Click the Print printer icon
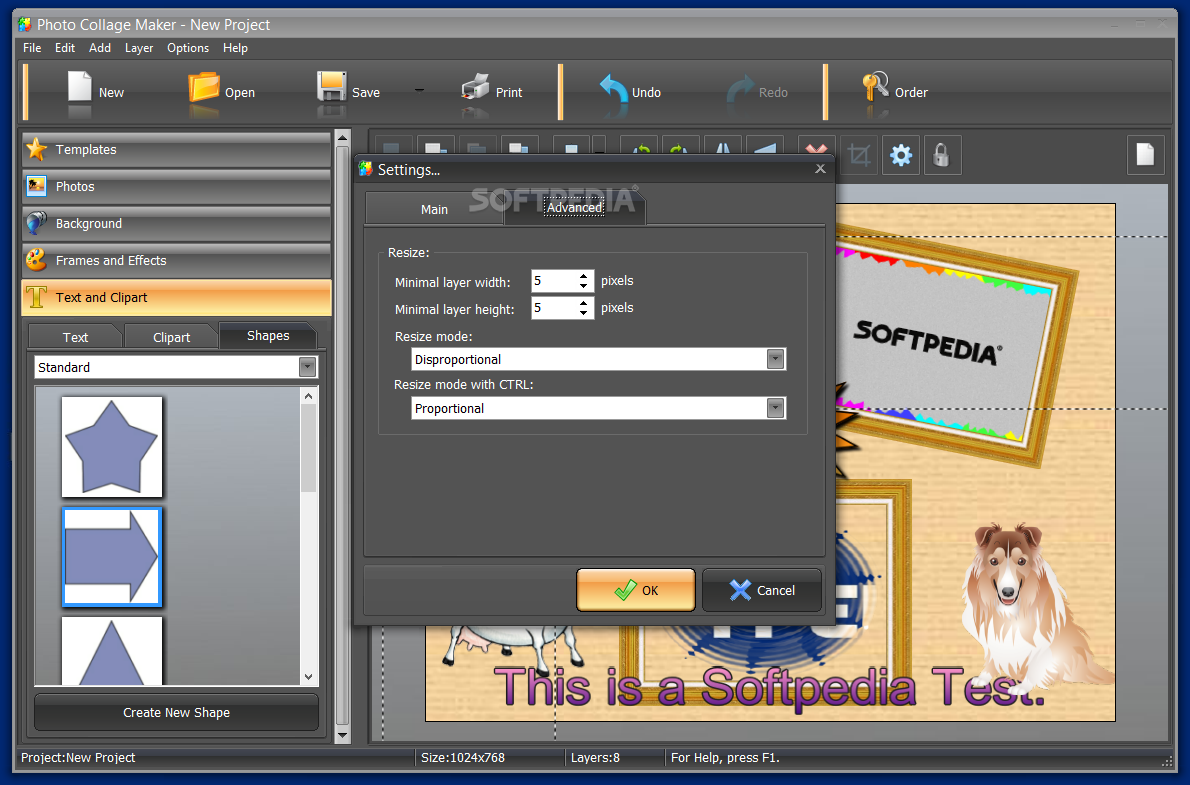1190x785 pixels. point(475,87)
